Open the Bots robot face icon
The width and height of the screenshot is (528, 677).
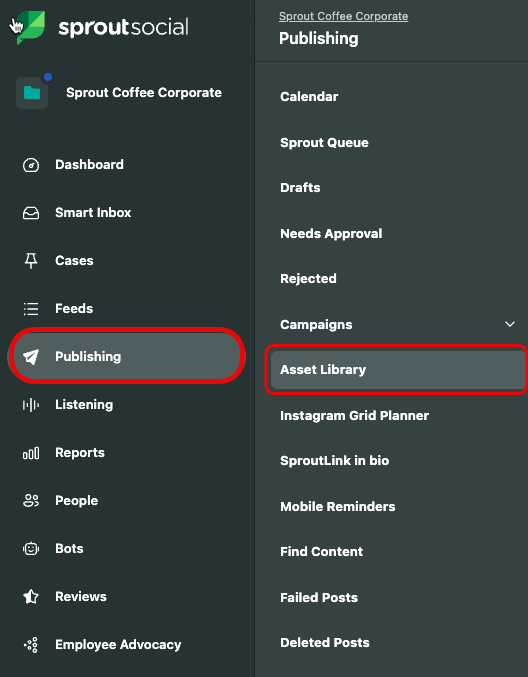coord(31,549)
